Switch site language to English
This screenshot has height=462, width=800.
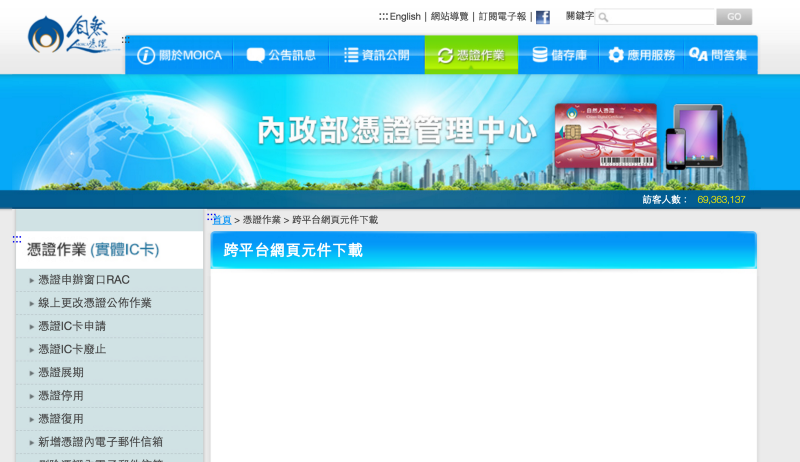(405, 17)
